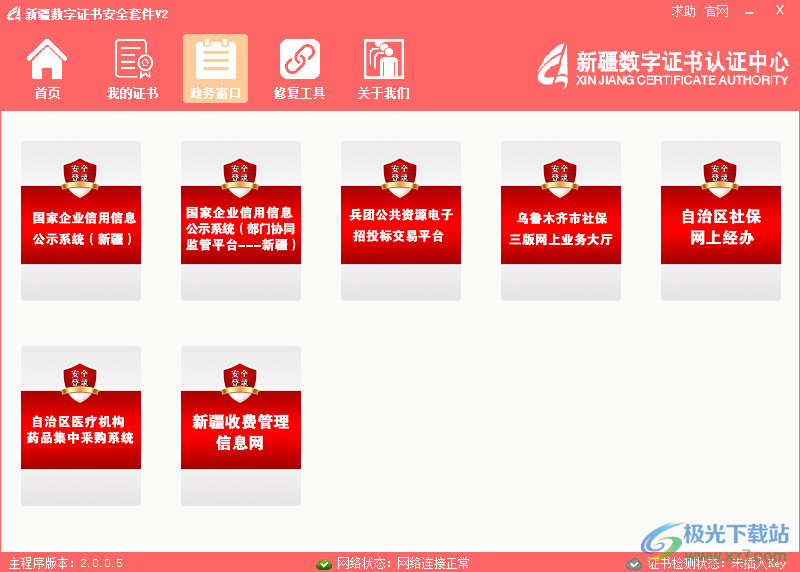
Task: Select 政务窗口 calendar icon
Action: pos(215,60)
